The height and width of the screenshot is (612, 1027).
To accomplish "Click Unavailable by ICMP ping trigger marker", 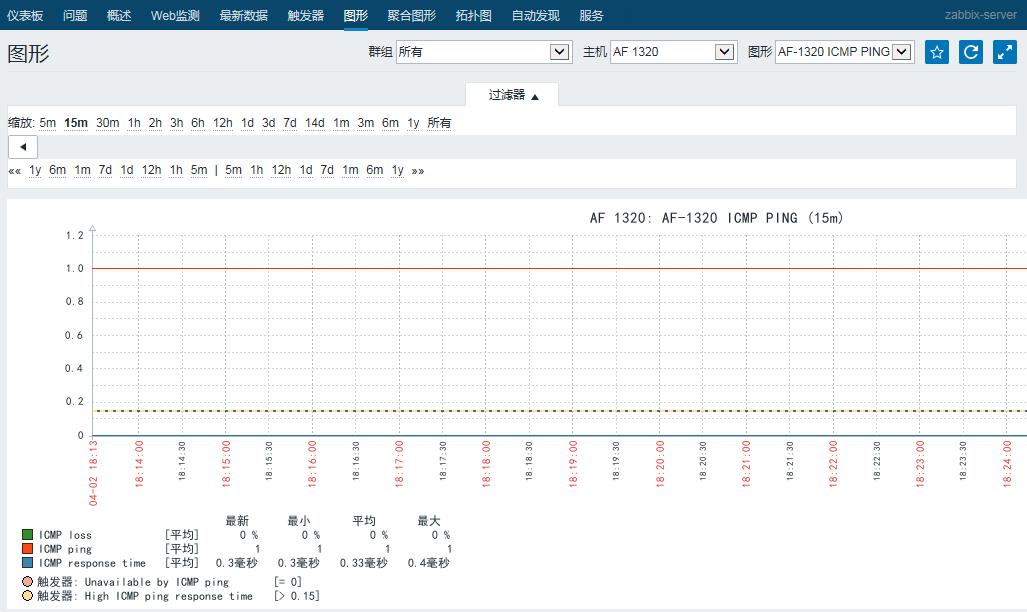I will point(28,582).
